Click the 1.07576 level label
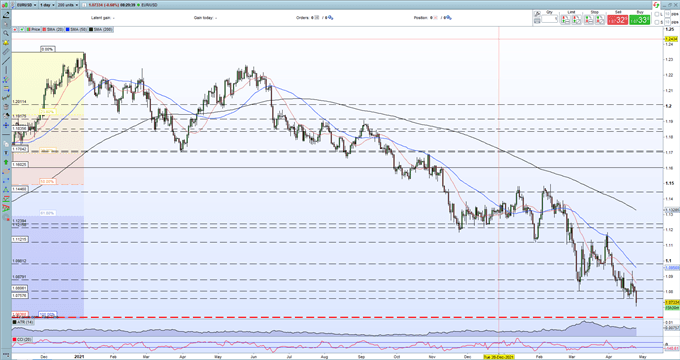The image size is (680, 360). 20,296
